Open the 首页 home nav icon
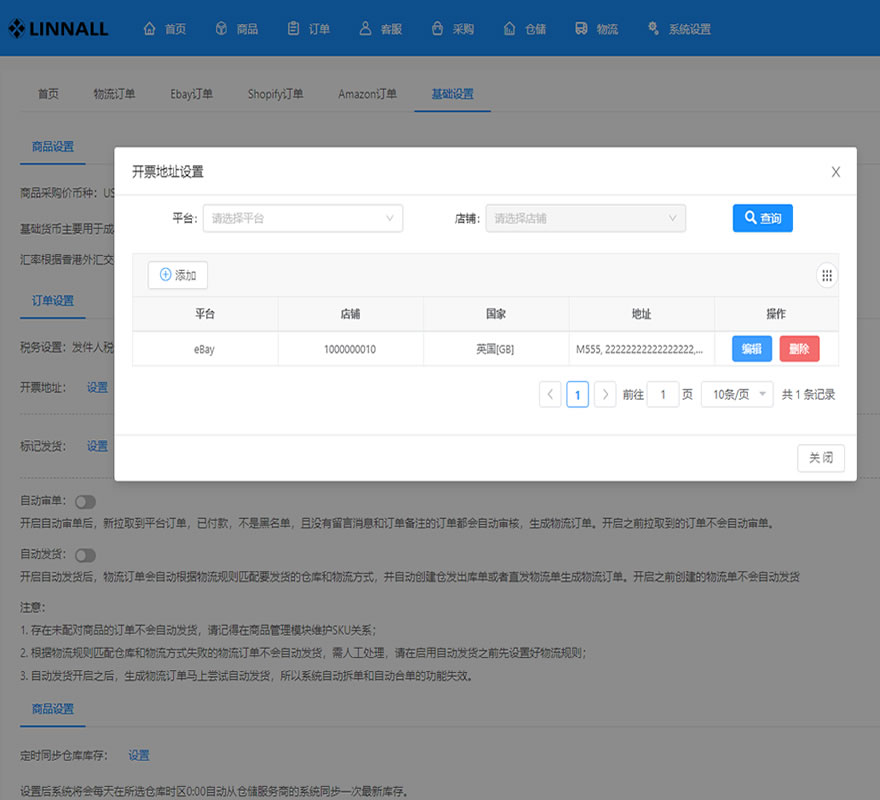The image size is (880, 800). 149,29
